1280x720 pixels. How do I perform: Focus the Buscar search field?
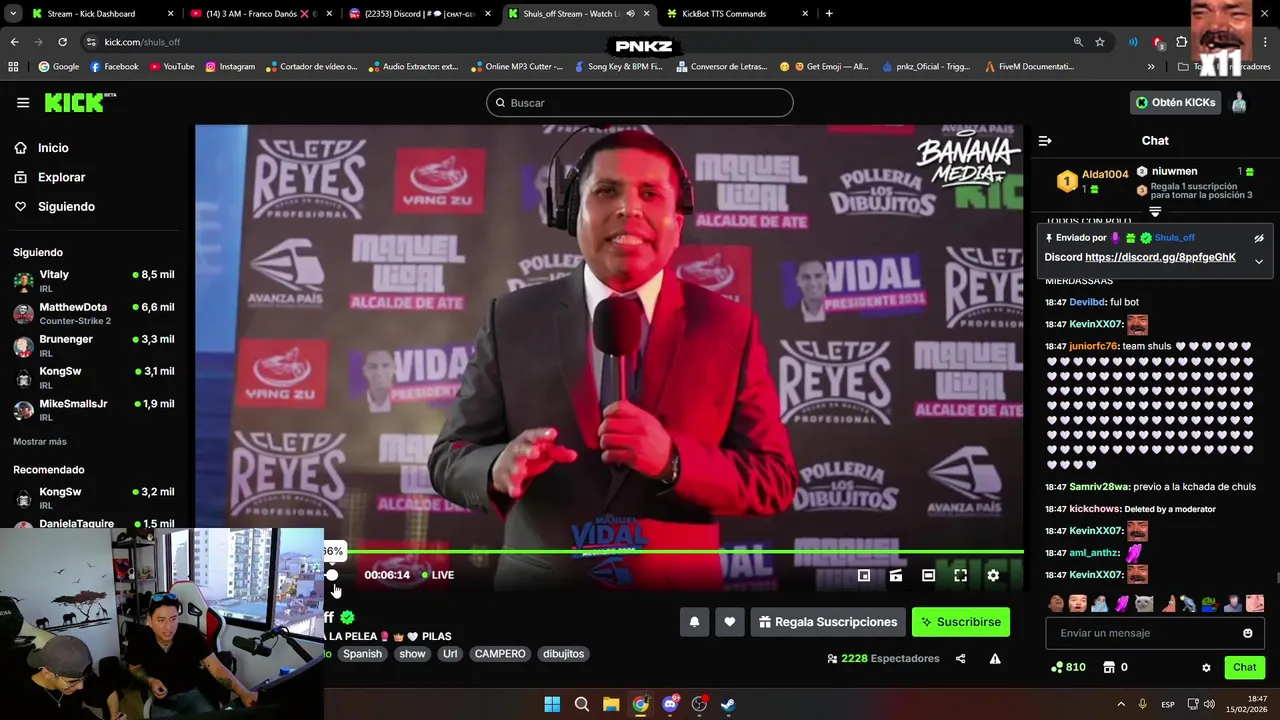coord(640,103)
